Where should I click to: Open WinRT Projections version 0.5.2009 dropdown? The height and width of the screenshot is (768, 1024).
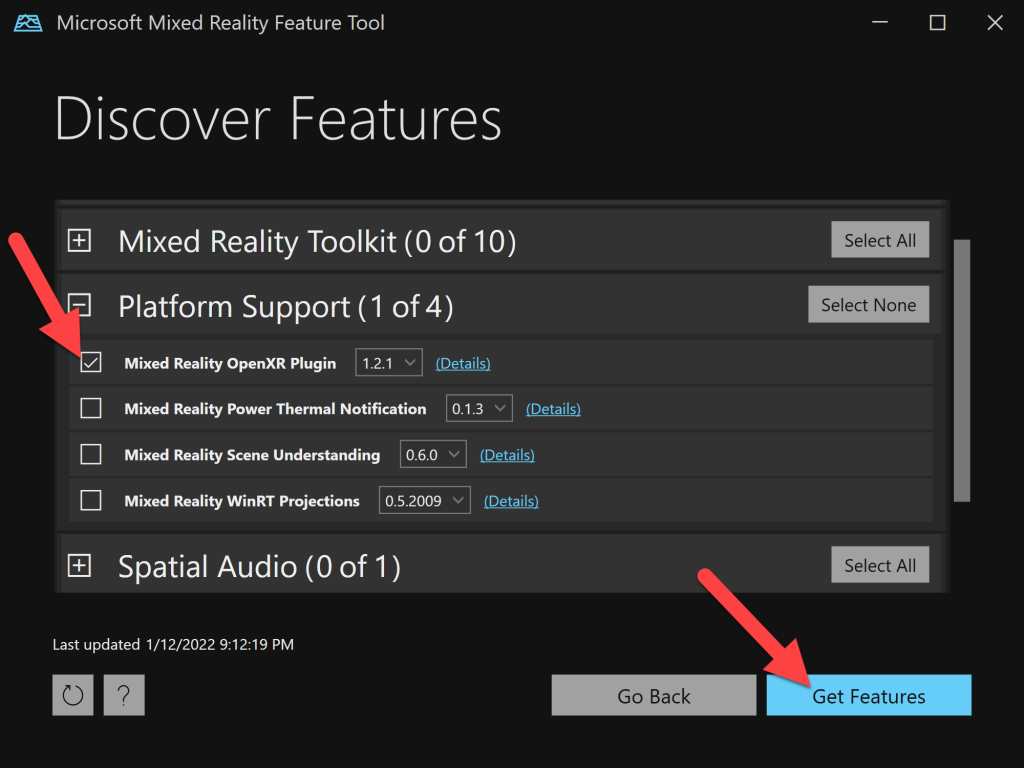click(x=424, y=500)
